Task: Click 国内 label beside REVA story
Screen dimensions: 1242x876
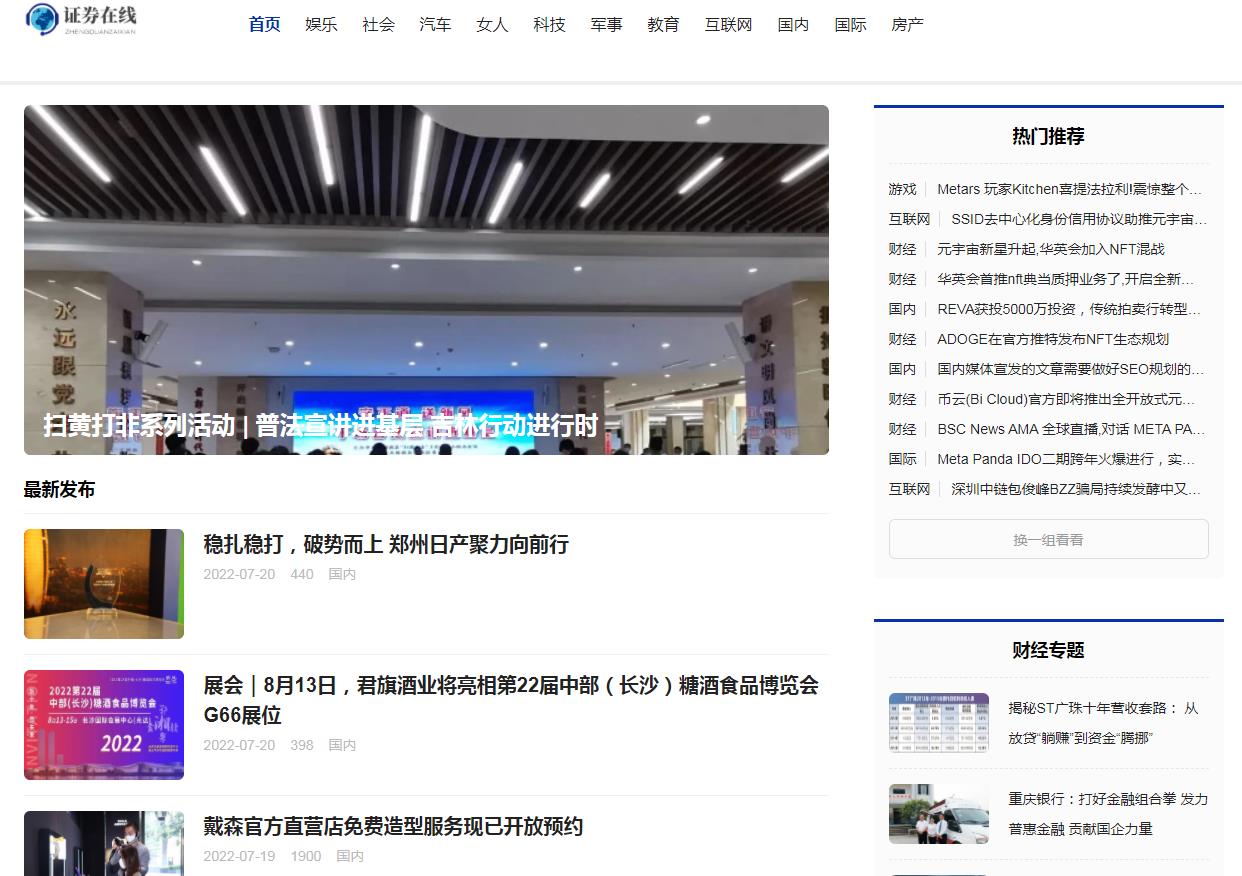Action: coord(902,309)
